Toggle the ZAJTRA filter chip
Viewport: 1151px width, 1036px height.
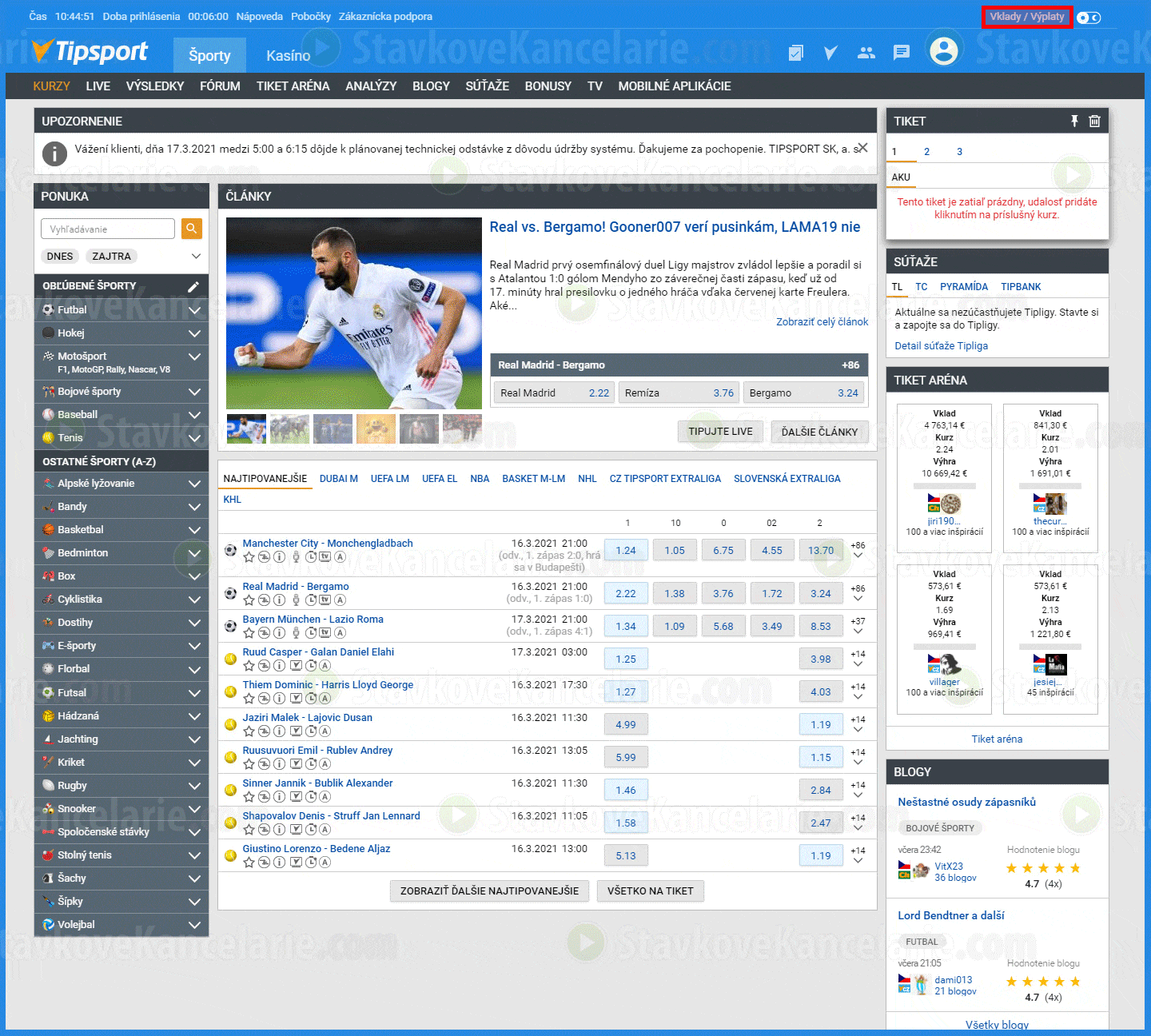point(112,257)
